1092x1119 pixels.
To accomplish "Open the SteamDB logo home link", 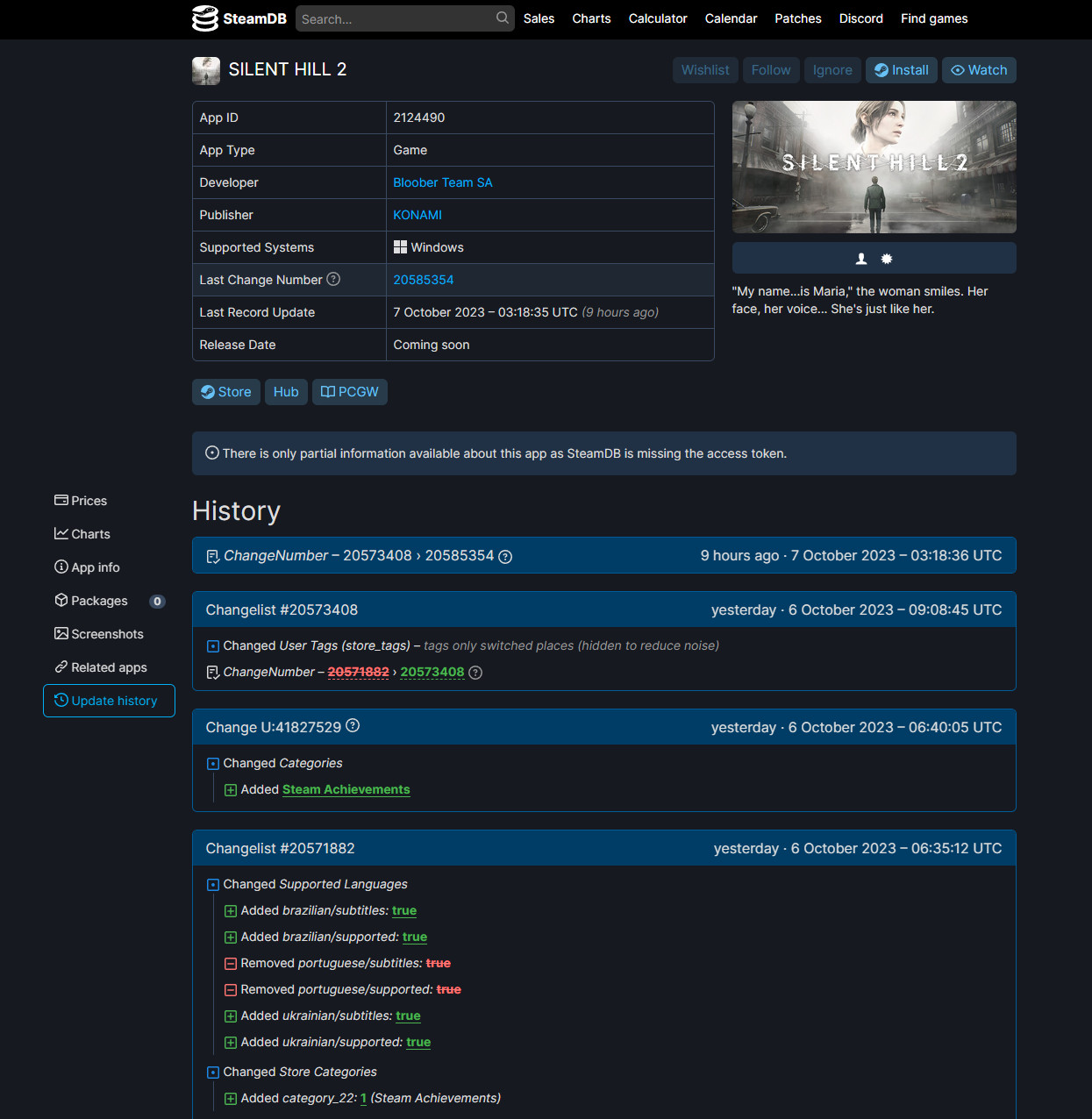I will pyautogui.click(x=239, y=18).
